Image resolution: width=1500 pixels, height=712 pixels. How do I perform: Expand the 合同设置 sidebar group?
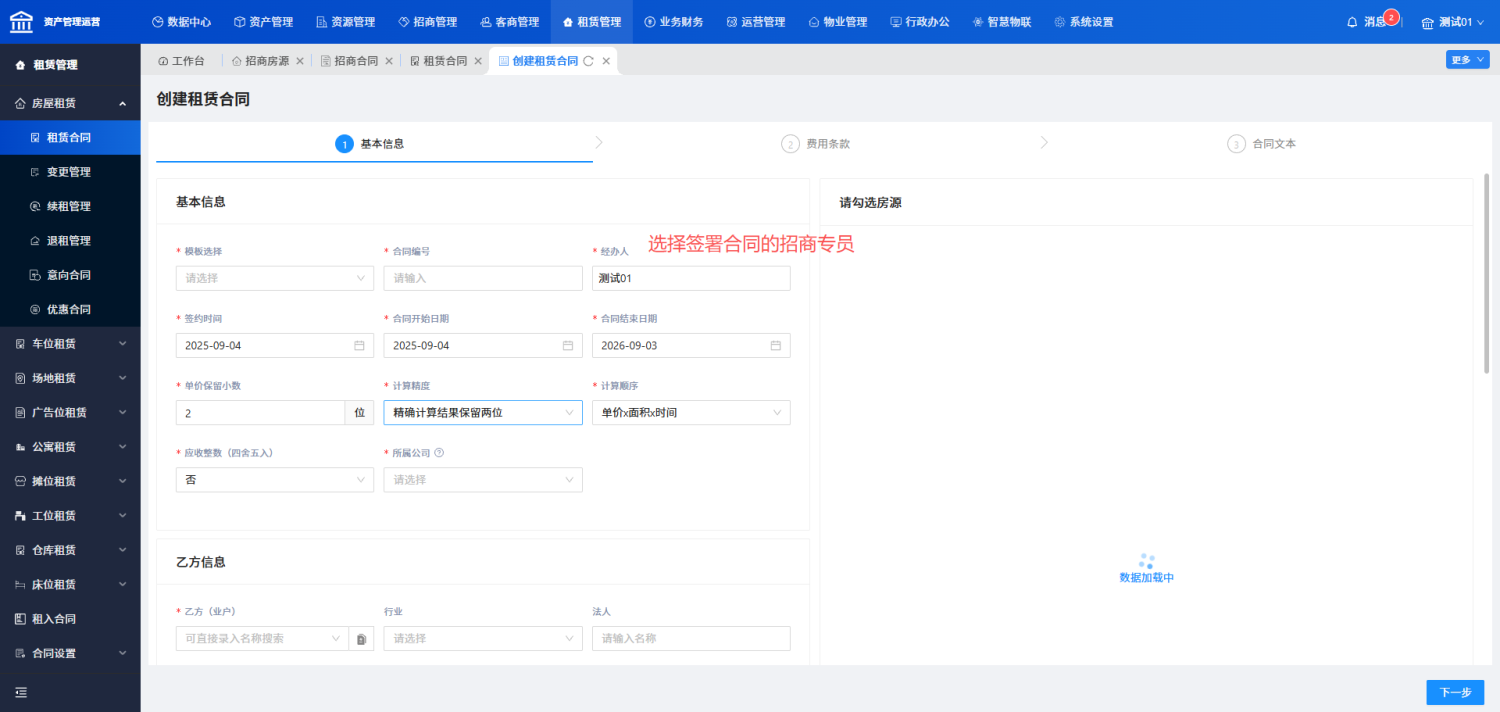tap(70, 653)
